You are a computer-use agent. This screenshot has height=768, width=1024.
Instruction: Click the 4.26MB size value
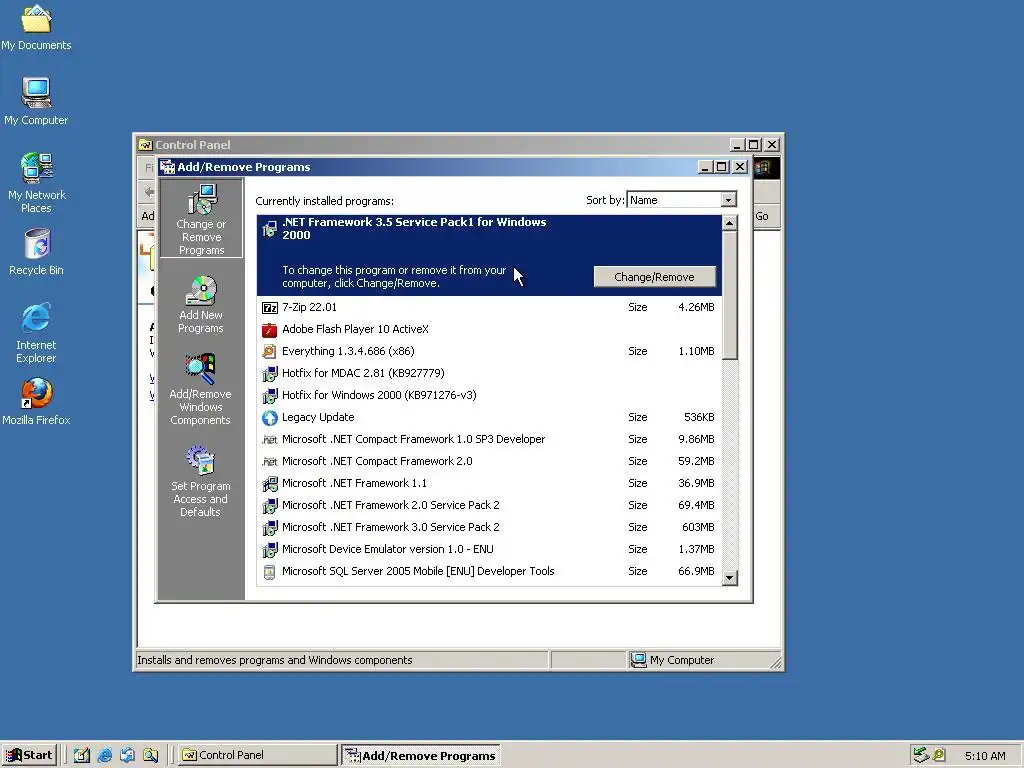click(696, 308)
